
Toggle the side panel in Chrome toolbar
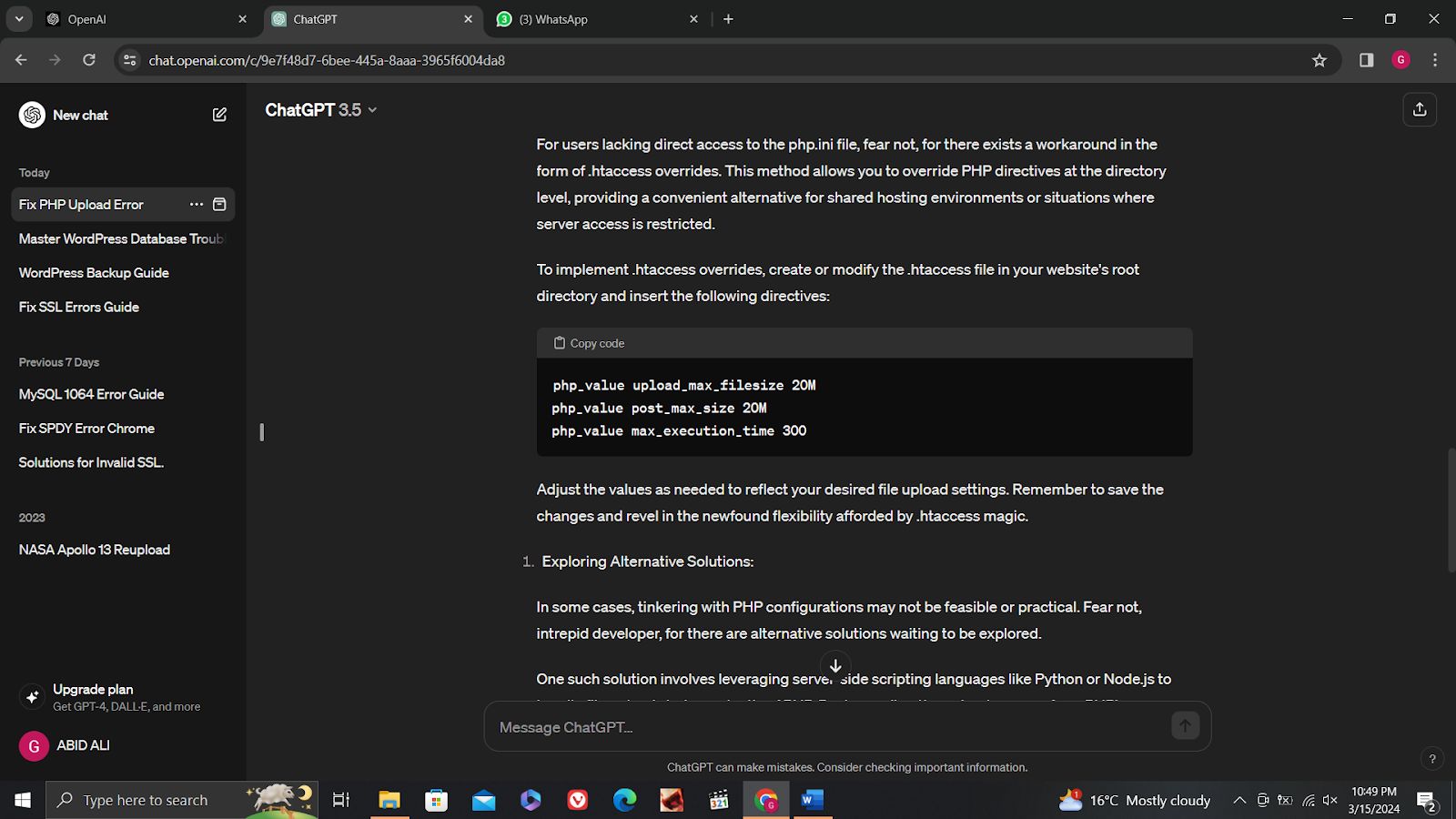[1366, 60]
